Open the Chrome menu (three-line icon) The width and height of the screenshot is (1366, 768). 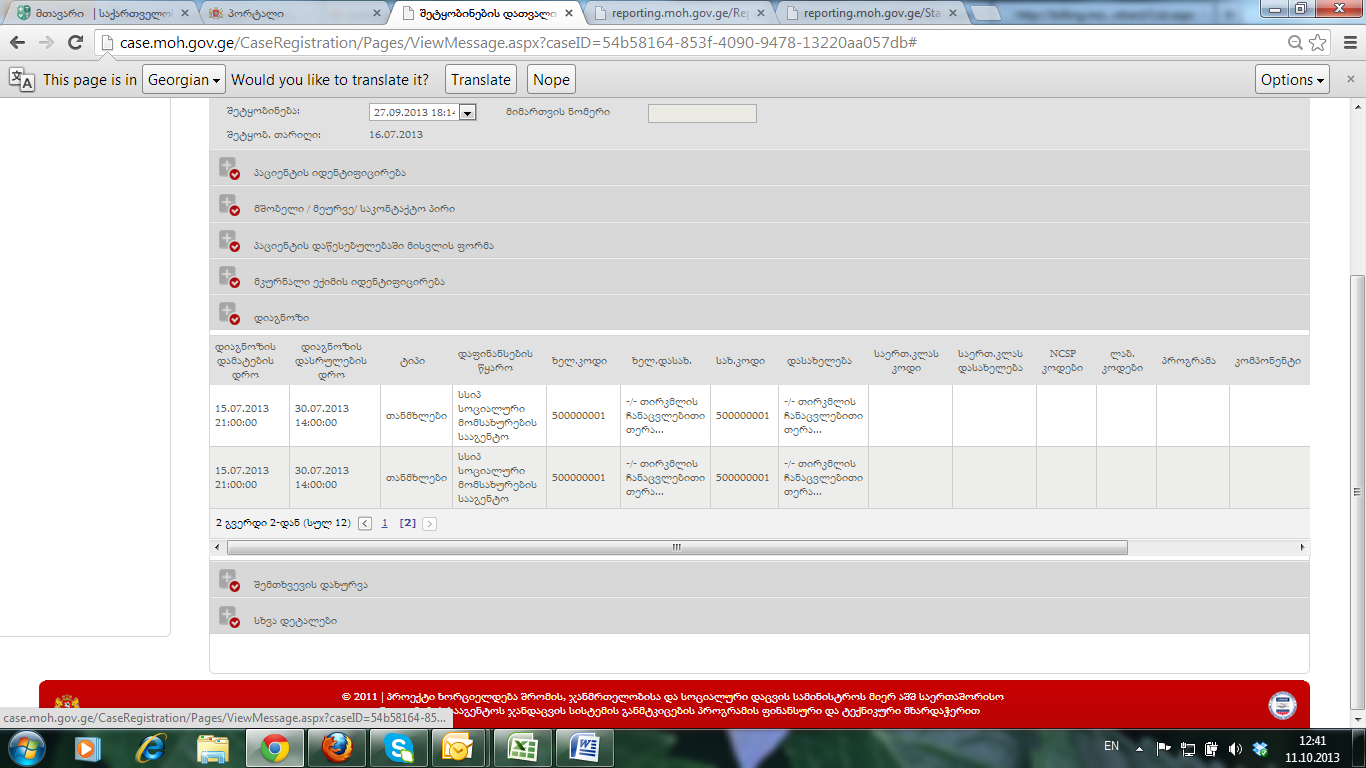[x=1350, y=43]
